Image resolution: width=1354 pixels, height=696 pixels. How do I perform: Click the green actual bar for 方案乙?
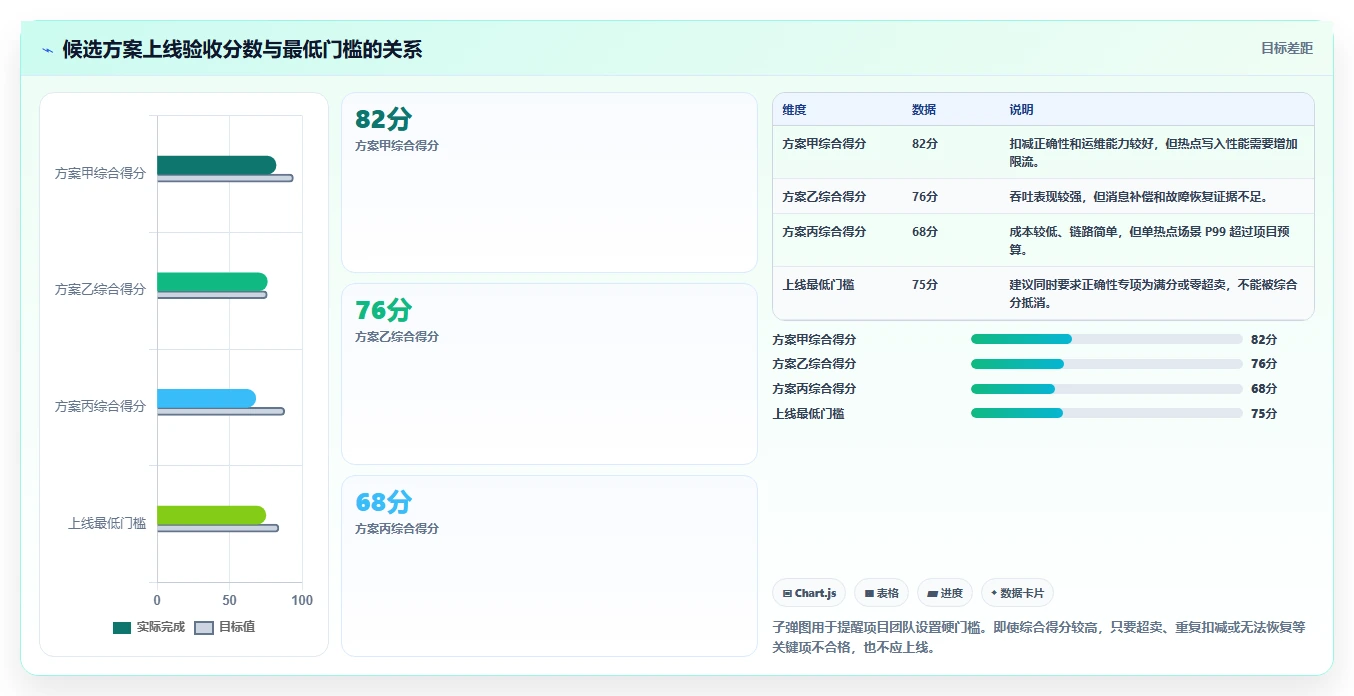212,282
